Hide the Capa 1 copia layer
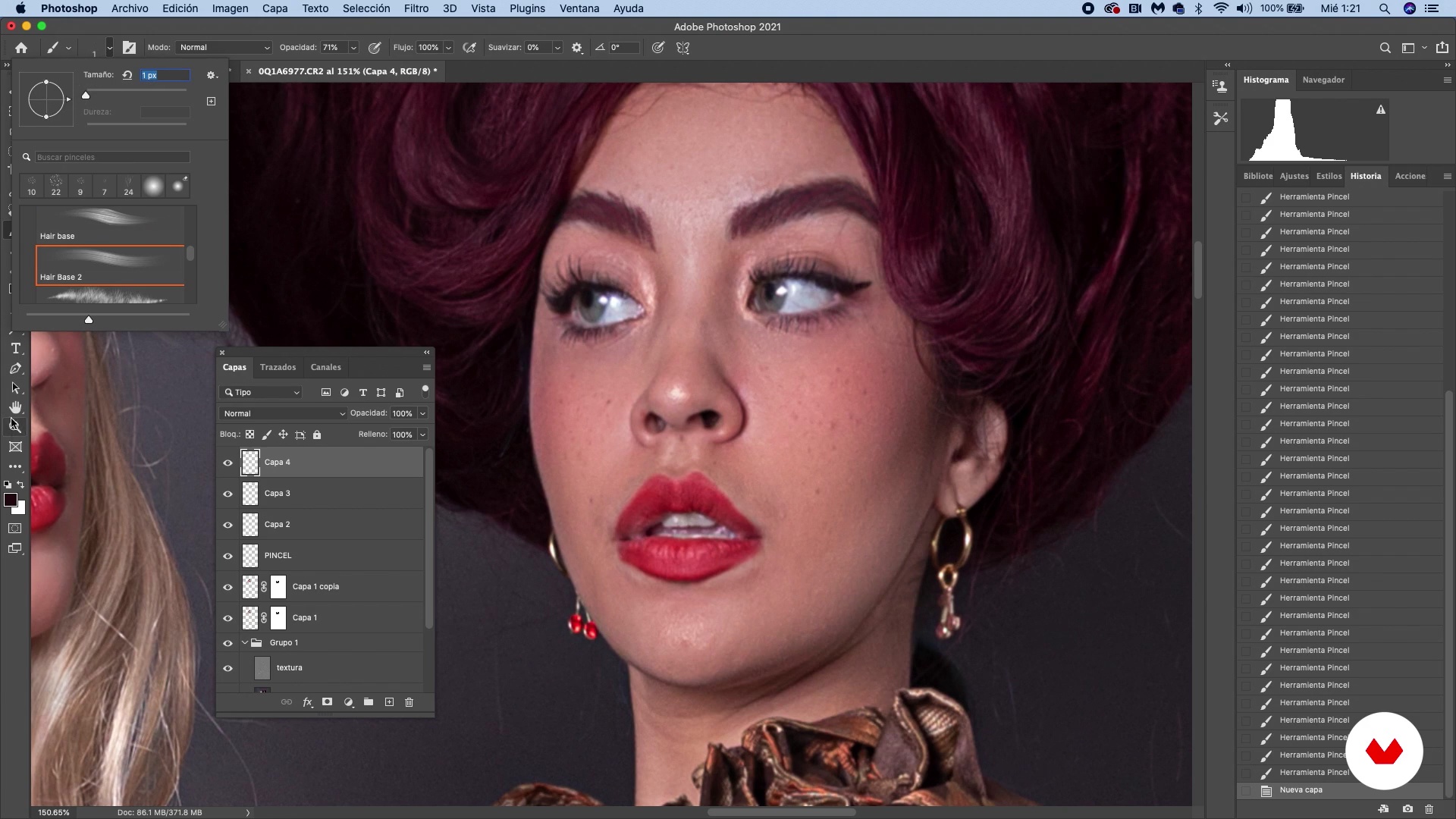 point(227,587)
